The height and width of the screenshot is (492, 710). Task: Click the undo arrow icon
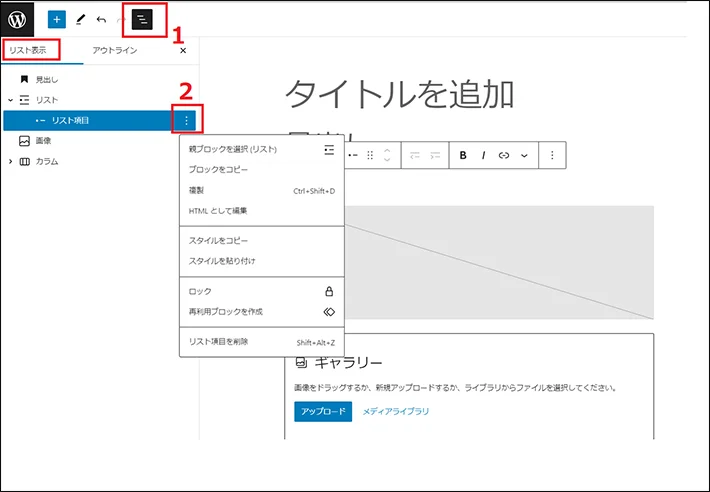(102, 19)
